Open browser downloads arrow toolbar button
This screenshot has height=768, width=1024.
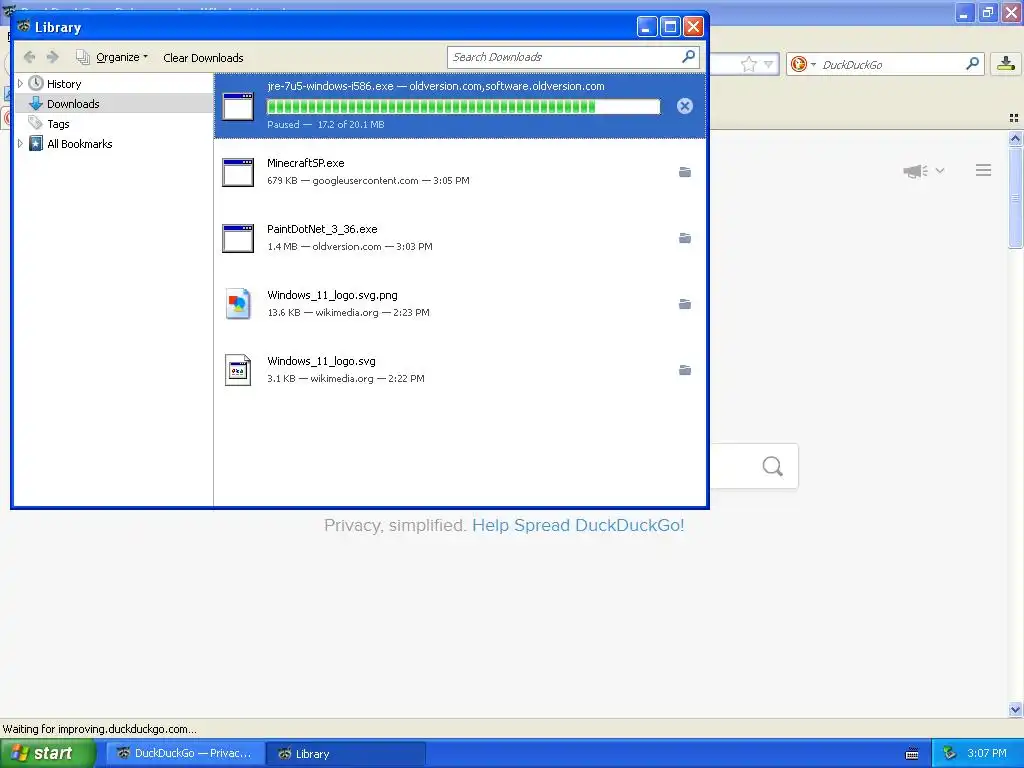pos(1006,63)
